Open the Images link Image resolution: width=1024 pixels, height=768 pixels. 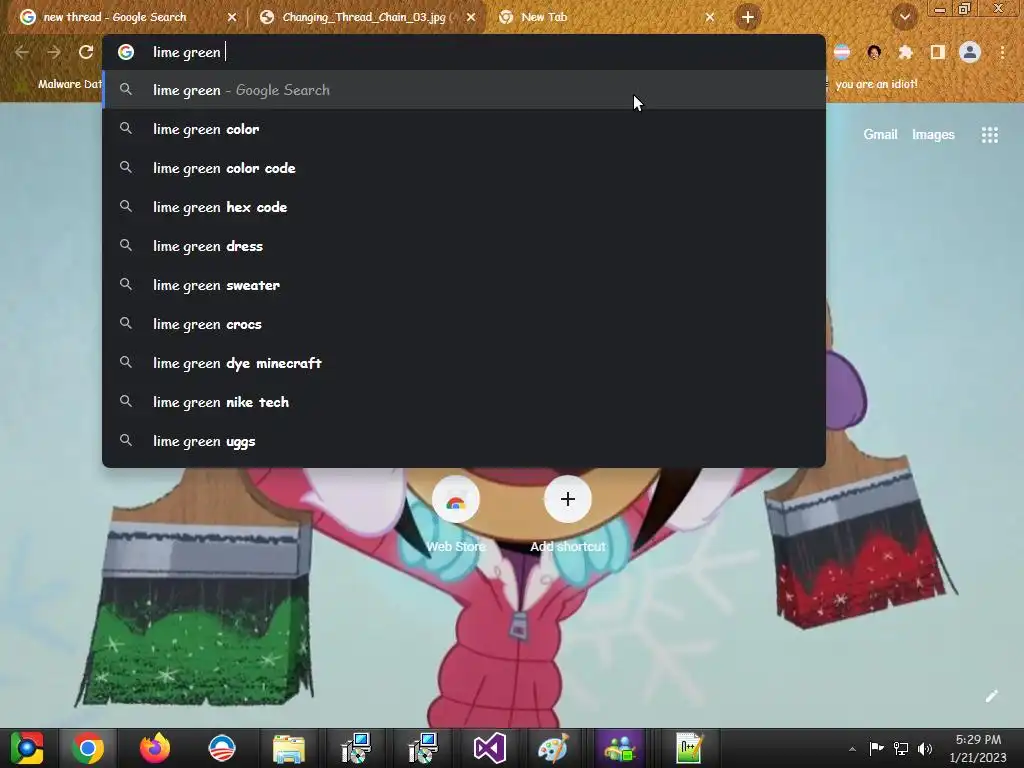[x=933, y=135]
